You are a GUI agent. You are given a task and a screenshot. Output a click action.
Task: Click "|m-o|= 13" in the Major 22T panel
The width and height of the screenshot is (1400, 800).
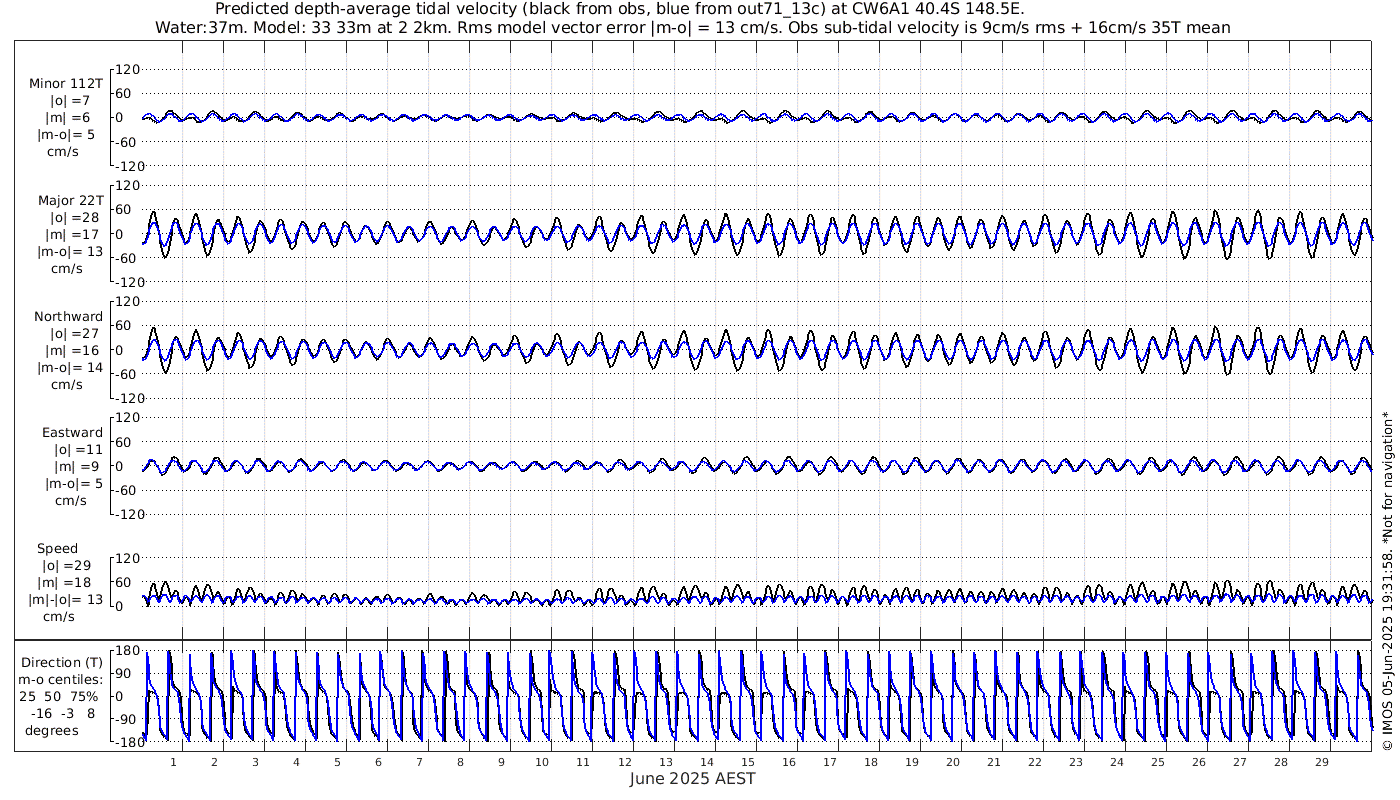69,251
